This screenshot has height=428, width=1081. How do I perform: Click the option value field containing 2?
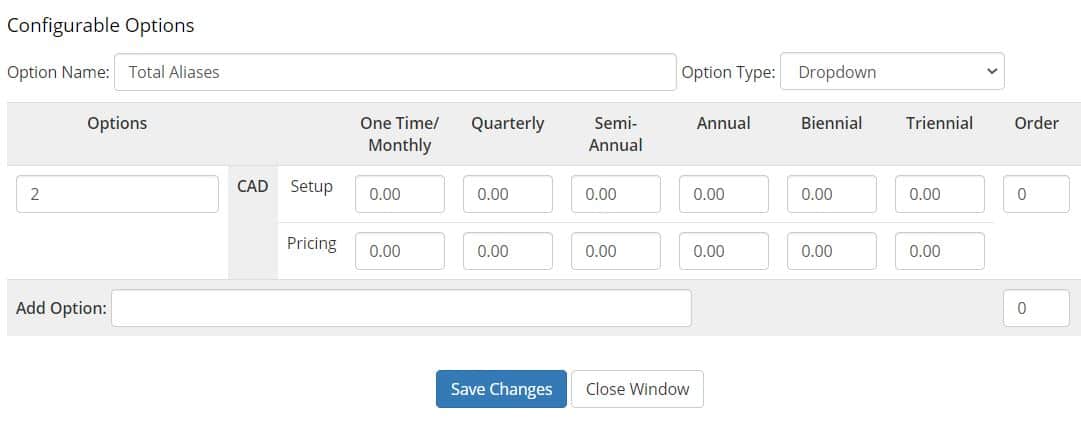(x=118, y=194)
